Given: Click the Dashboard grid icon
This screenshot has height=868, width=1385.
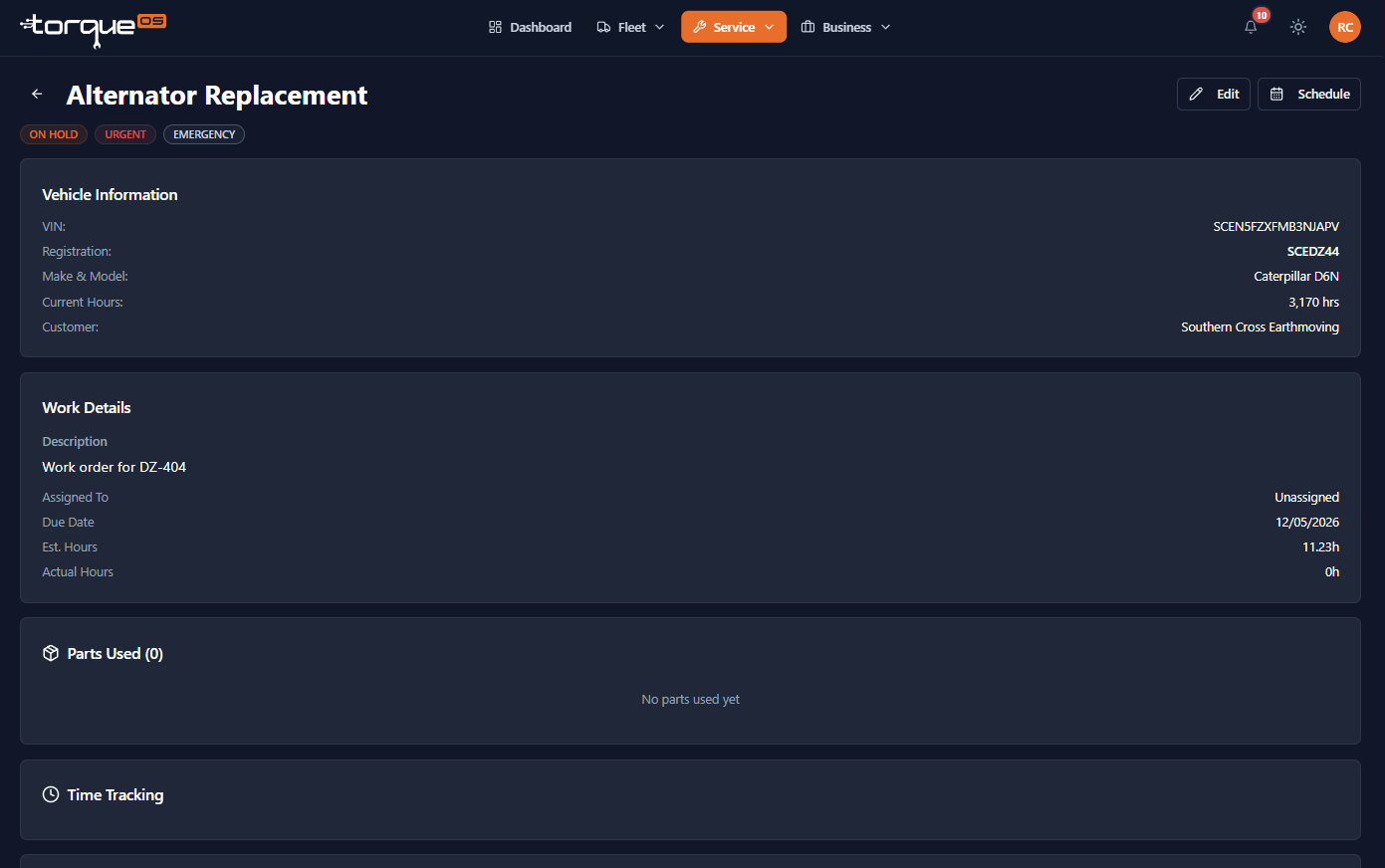Looking at the screenshot, I should click(495, 27).
